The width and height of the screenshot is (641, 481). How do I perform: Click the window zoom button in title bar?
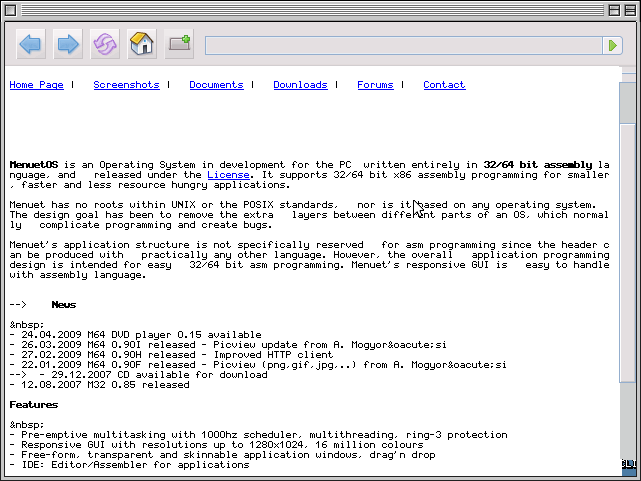tap(614, 10)
